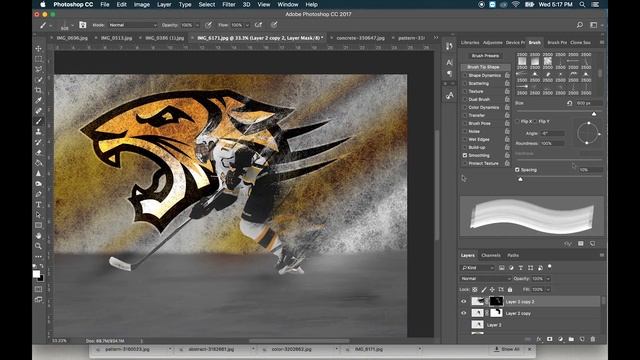Enable Texture checkbox
This screenshot has height=360, width=640.
pos(465,91)
